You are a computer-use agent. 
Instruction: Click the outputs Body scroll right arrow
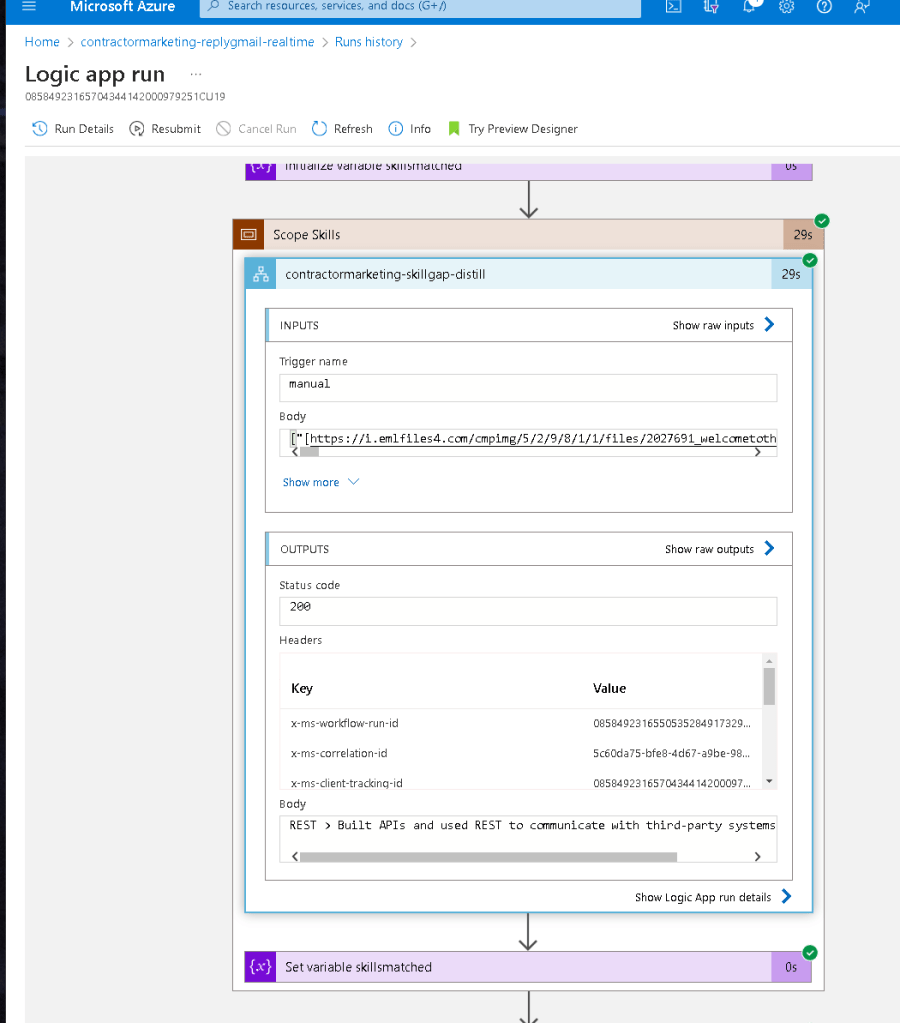coord(758,857)
